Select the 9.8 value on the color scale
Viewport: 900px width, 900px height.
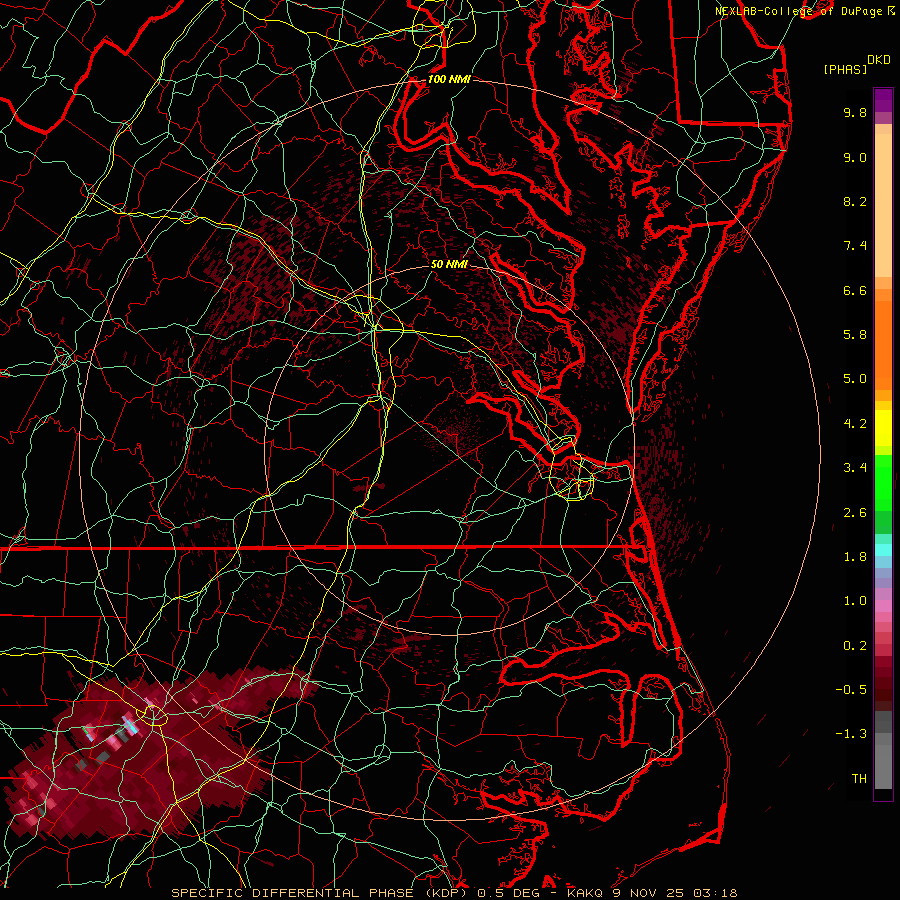click(x=855, y=112)
